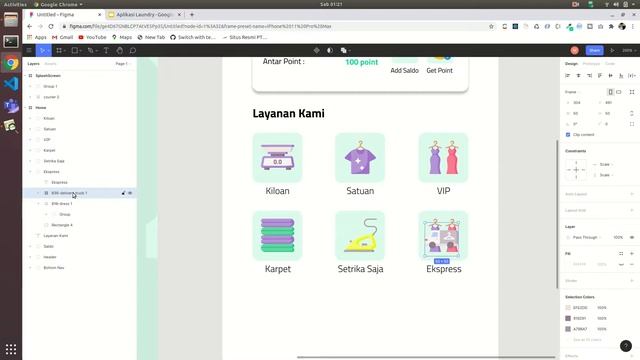Viewport: 640px width, 360px height.
Task: Add an Effect with the plus button
Action: (632, 356)
